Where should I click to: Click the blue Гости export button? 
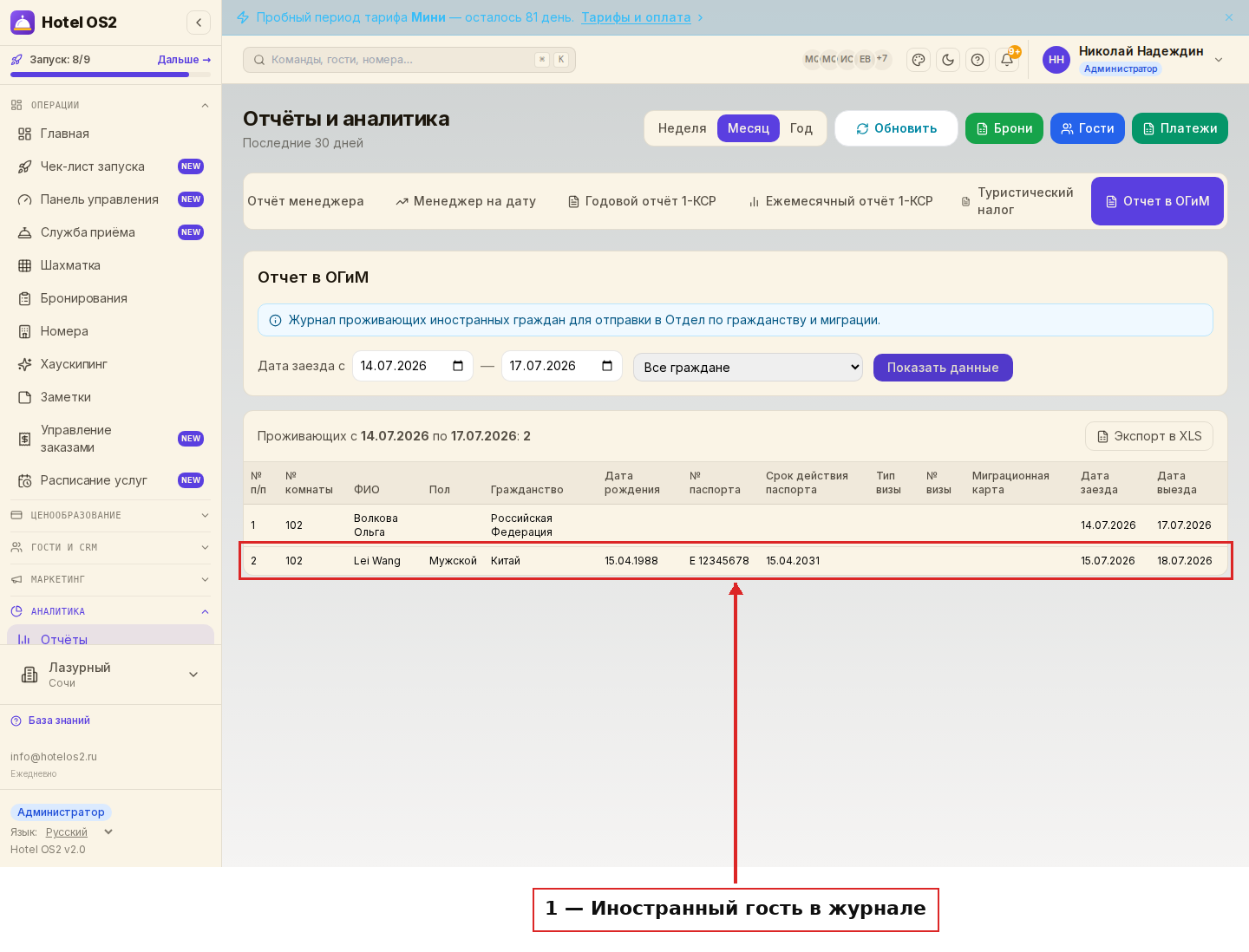coord(1088,128)
